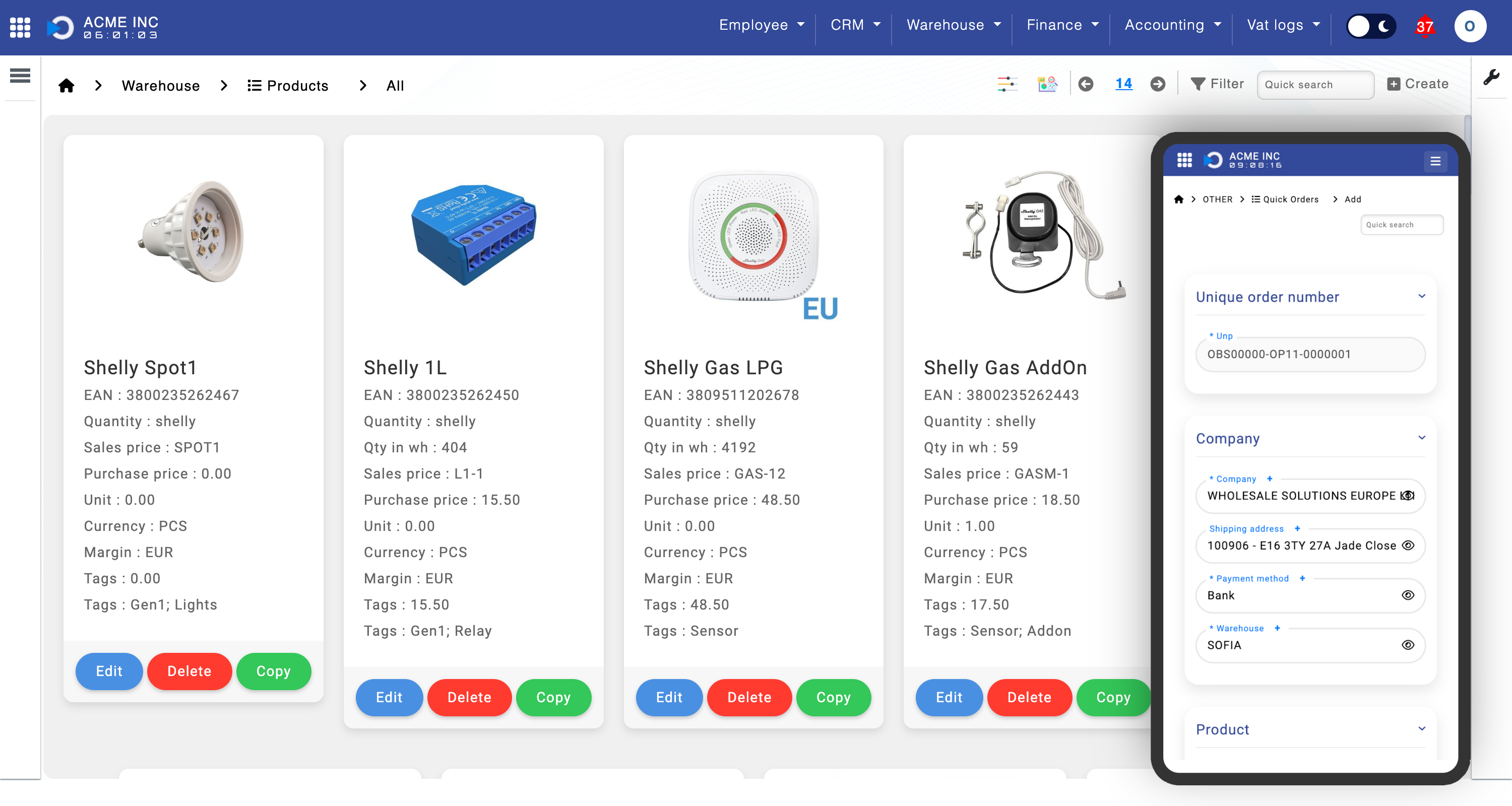1512x806 pixels.
Task: View the Company field with eye icon
Action: (x=1408, y=495)
